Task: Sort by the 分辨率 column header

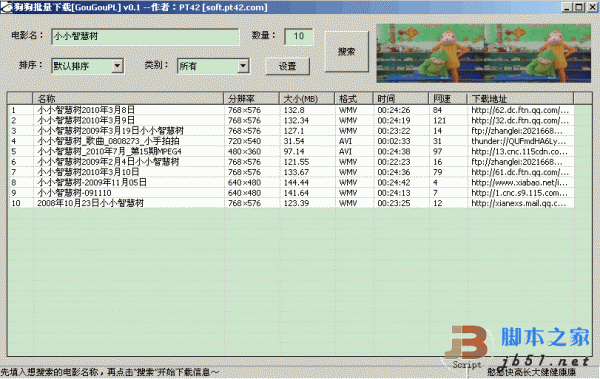Action: [251, 99]
